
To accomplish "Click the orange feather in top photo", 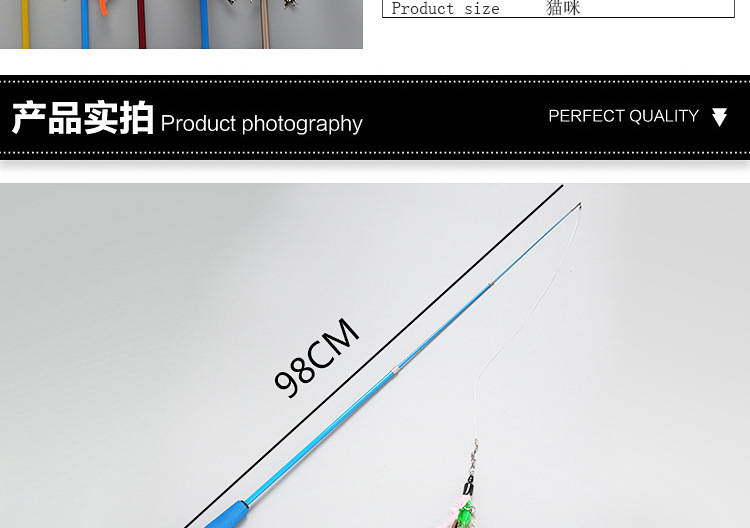I will [x=103, y=7].
